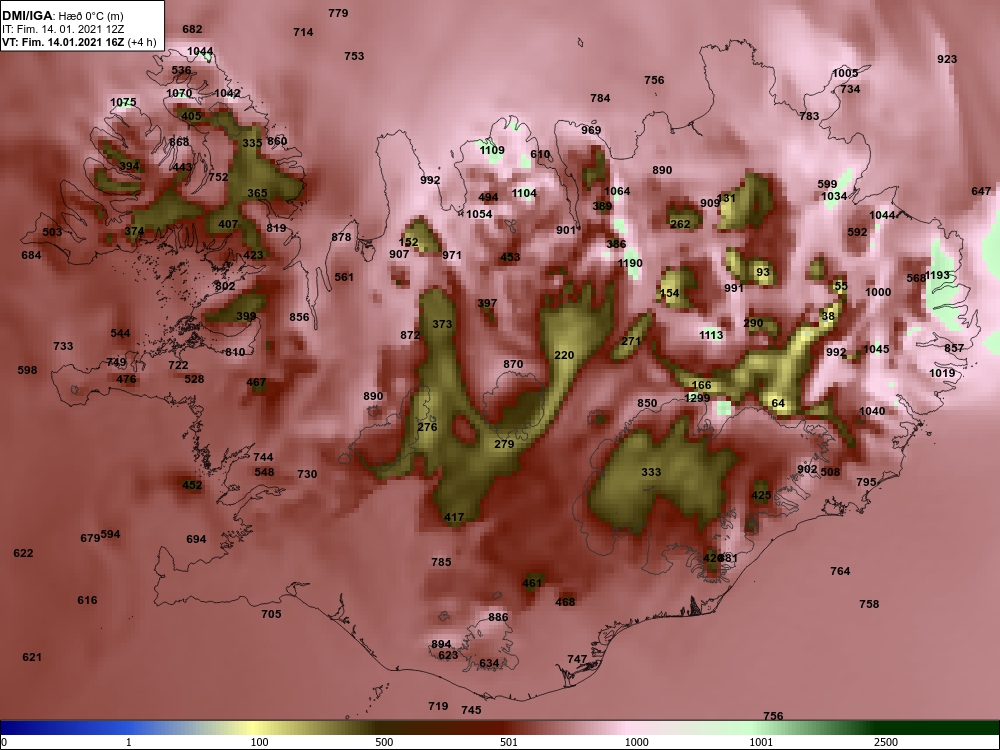Viewport: 1000px width, 750px height.
Task: Click the 1113 value label
Action: [x=711, y=335]
